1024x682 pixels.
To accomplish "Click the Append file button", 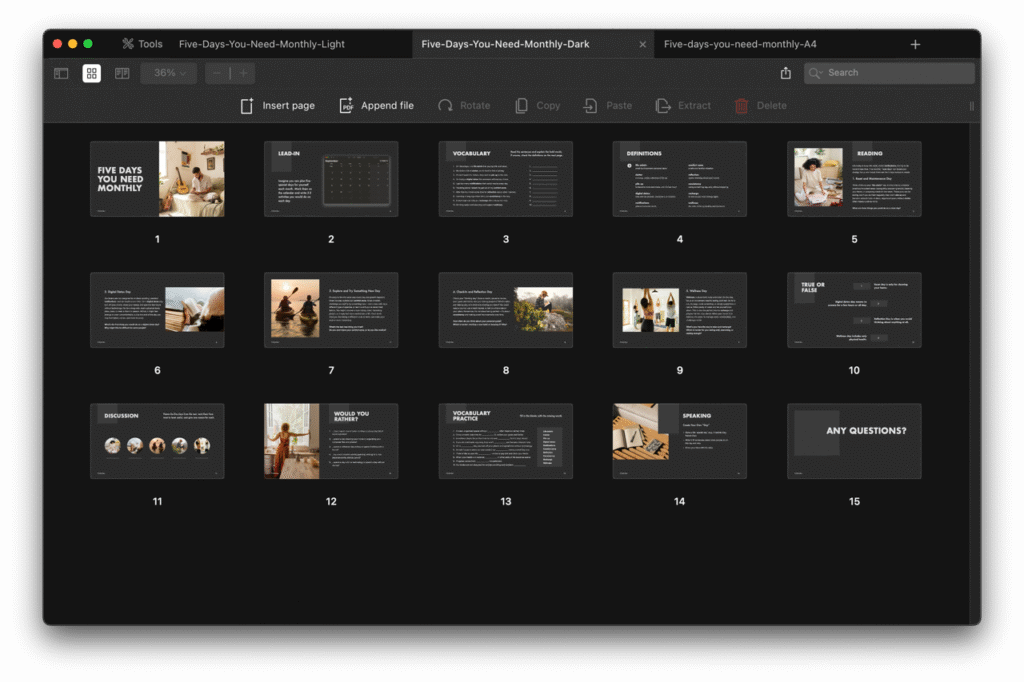I will click(x=376, y=106).
